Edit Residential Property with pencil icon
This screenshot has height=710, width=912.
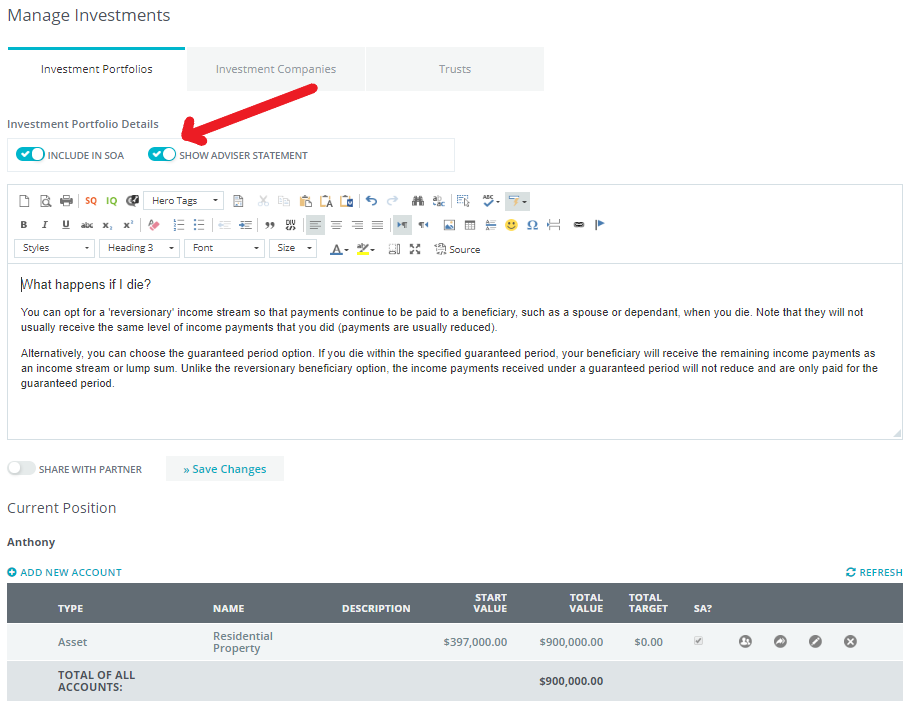pyautogui.click(x=815, y=641)
